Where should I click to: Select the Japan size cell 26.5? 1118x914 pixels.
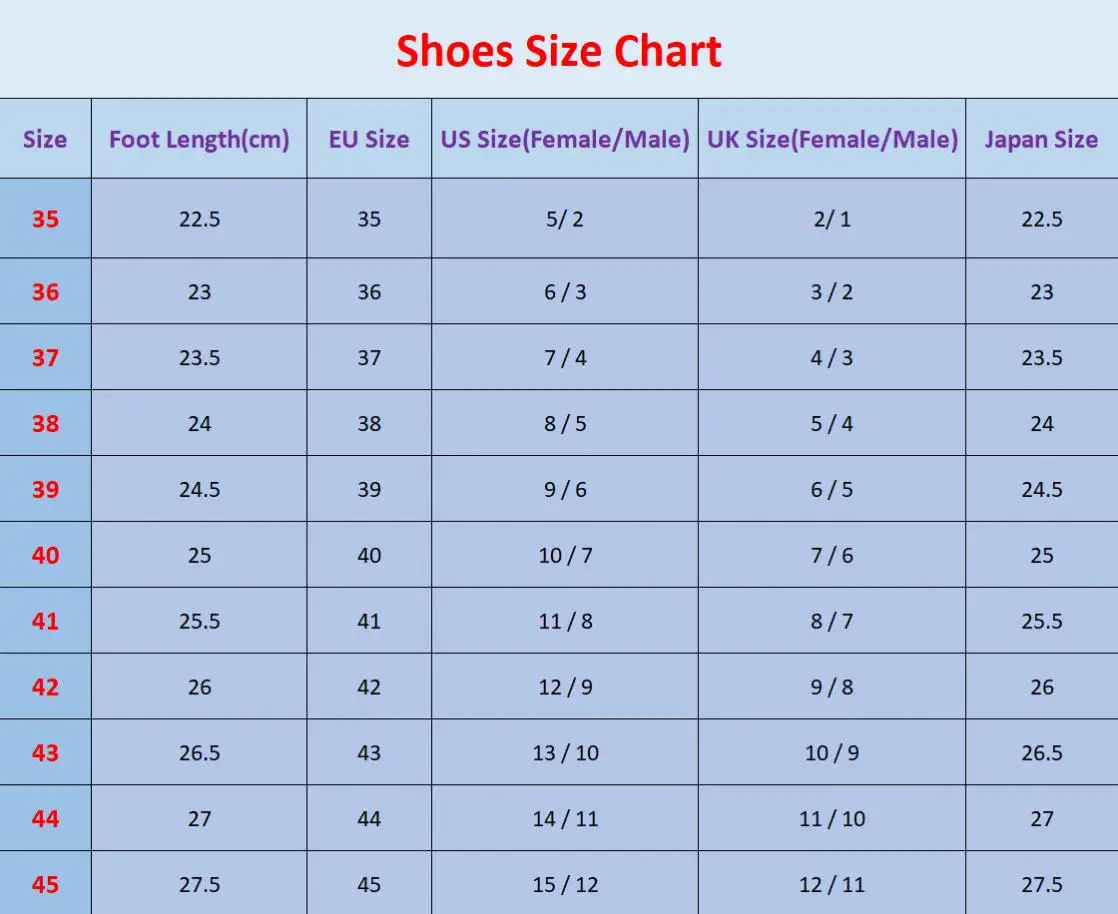point(1042,753)
